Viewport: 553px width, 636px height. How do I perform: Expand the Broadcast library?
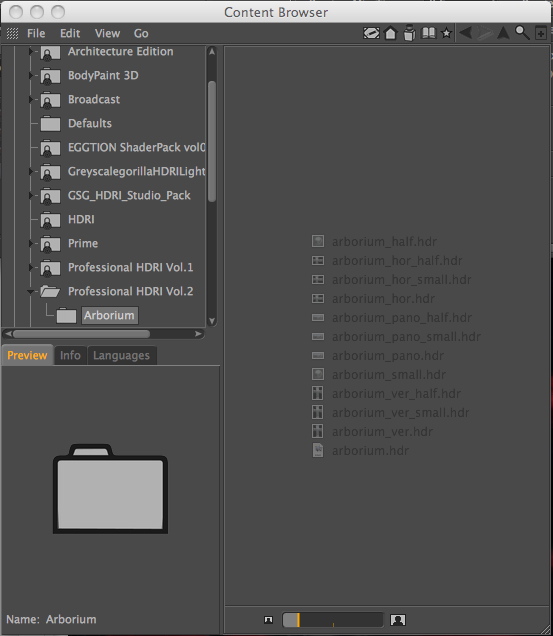(x=31, y=99)
